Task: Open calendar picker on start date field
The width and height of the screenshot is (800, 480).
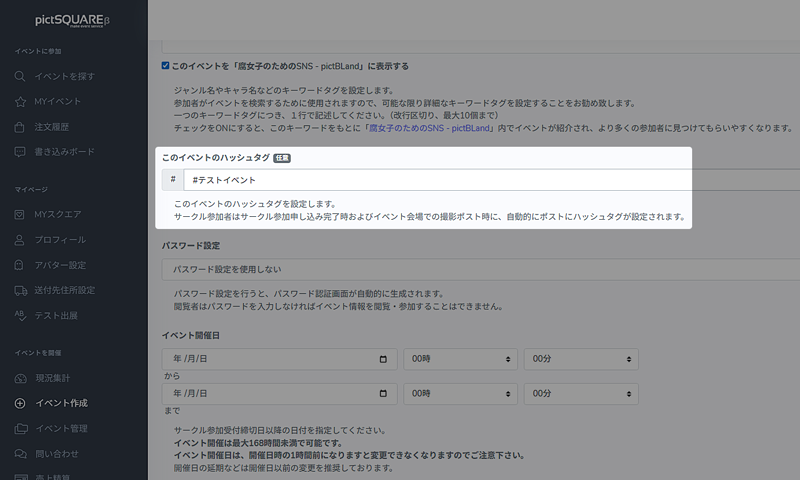Action: [383, 359]
